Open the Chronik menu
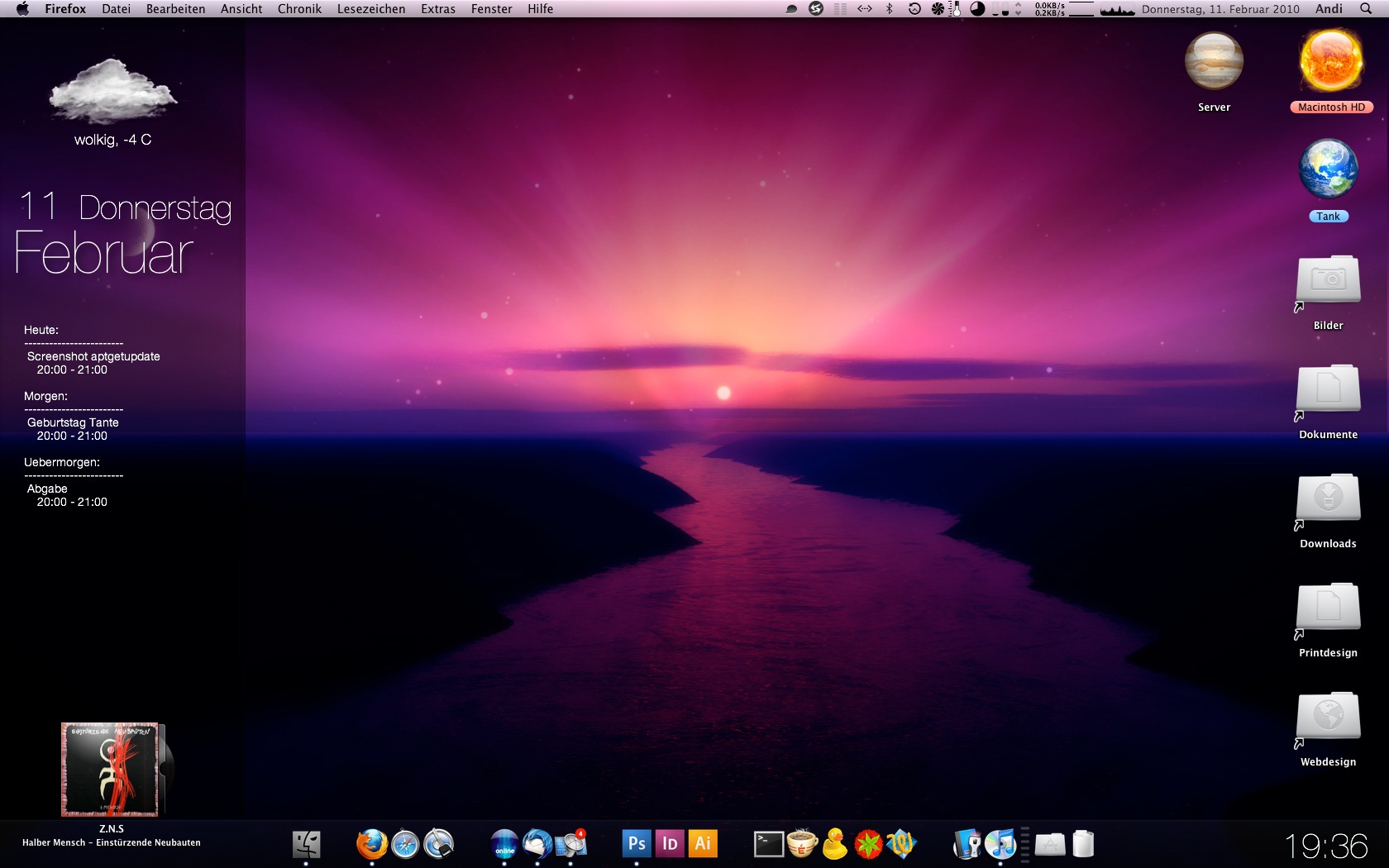 [299, 9]
